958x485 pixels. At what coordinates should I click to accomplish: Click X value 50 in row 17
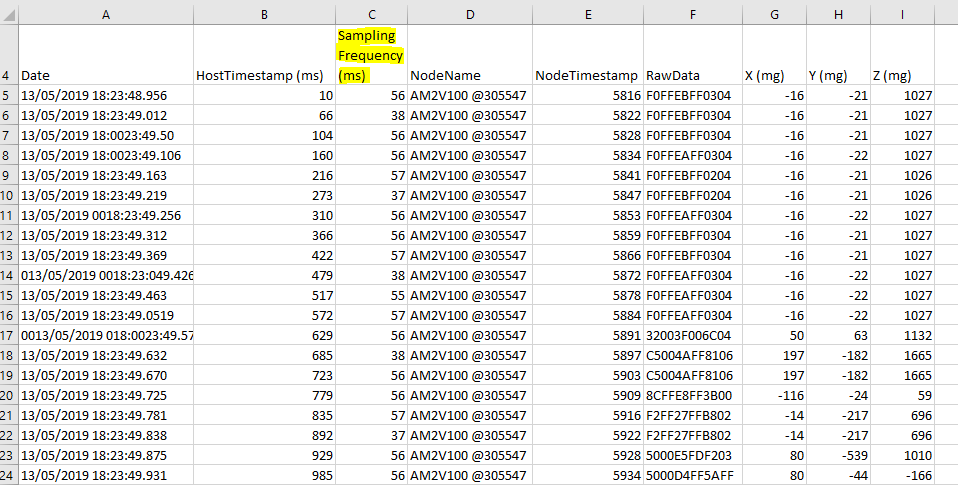(x=775, y=335)
